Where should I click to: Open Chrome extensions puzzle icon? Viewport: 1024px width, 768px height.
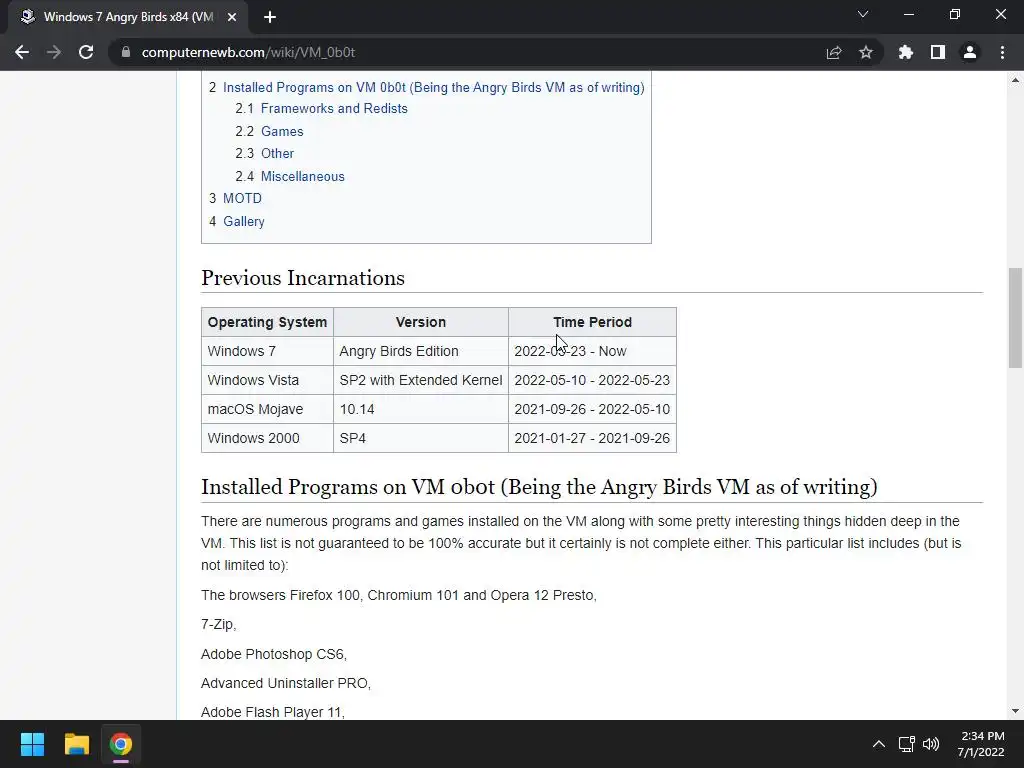pyautogui.click(x=906, y=52)
